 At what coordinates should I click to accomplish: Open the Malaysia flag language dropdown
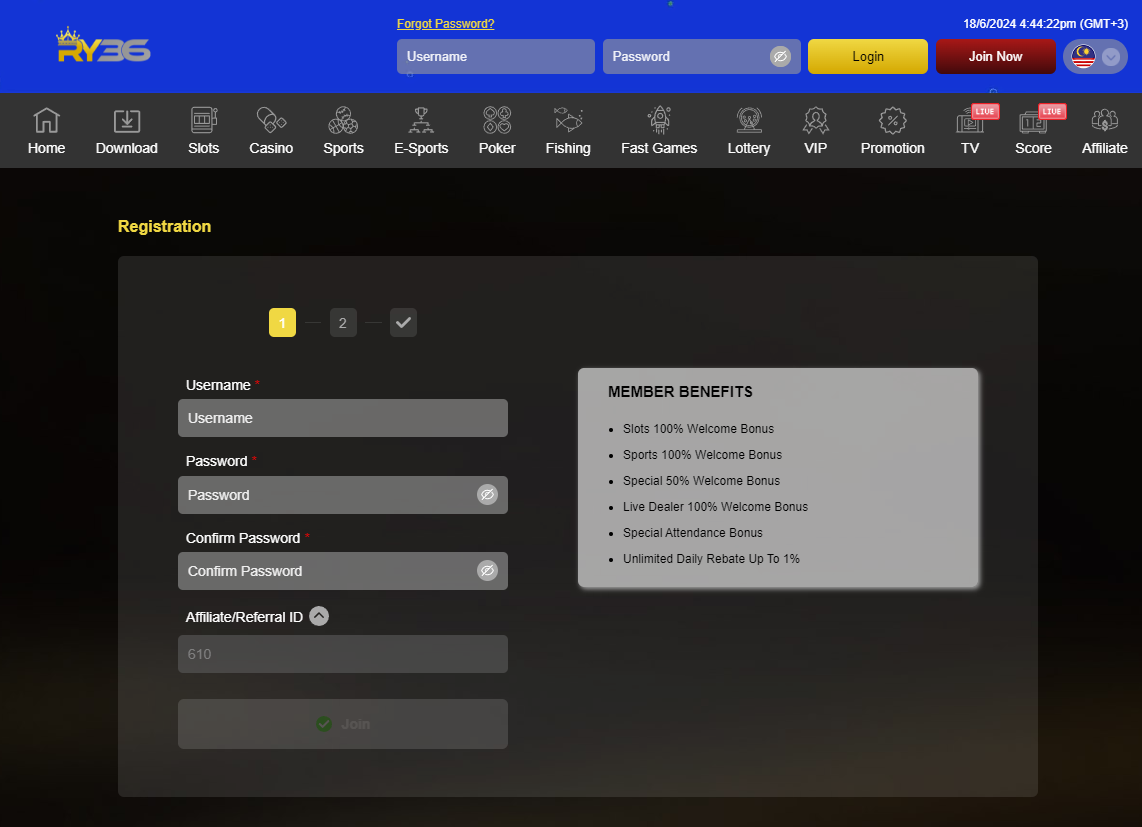point(1096,57)
